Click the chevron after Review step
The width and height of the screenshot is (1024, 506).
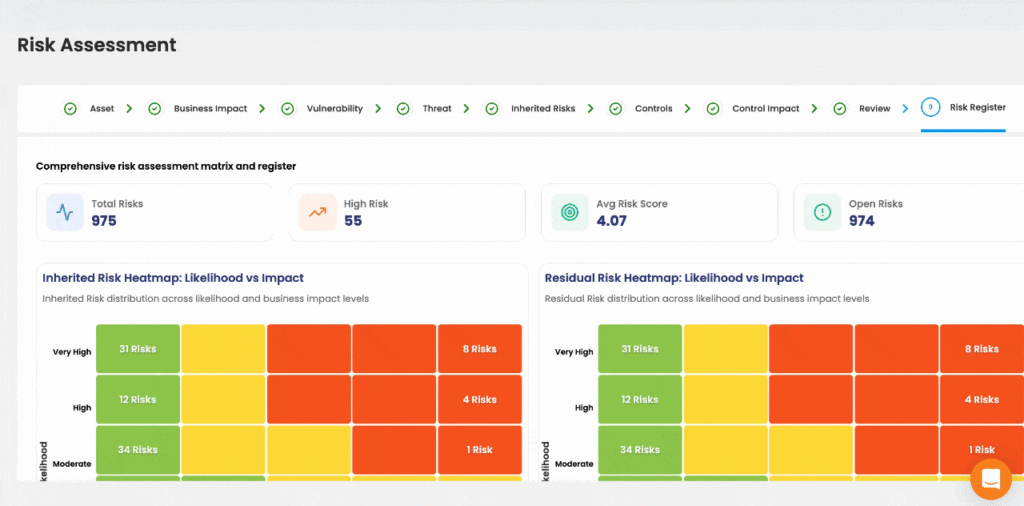(906, 108)
